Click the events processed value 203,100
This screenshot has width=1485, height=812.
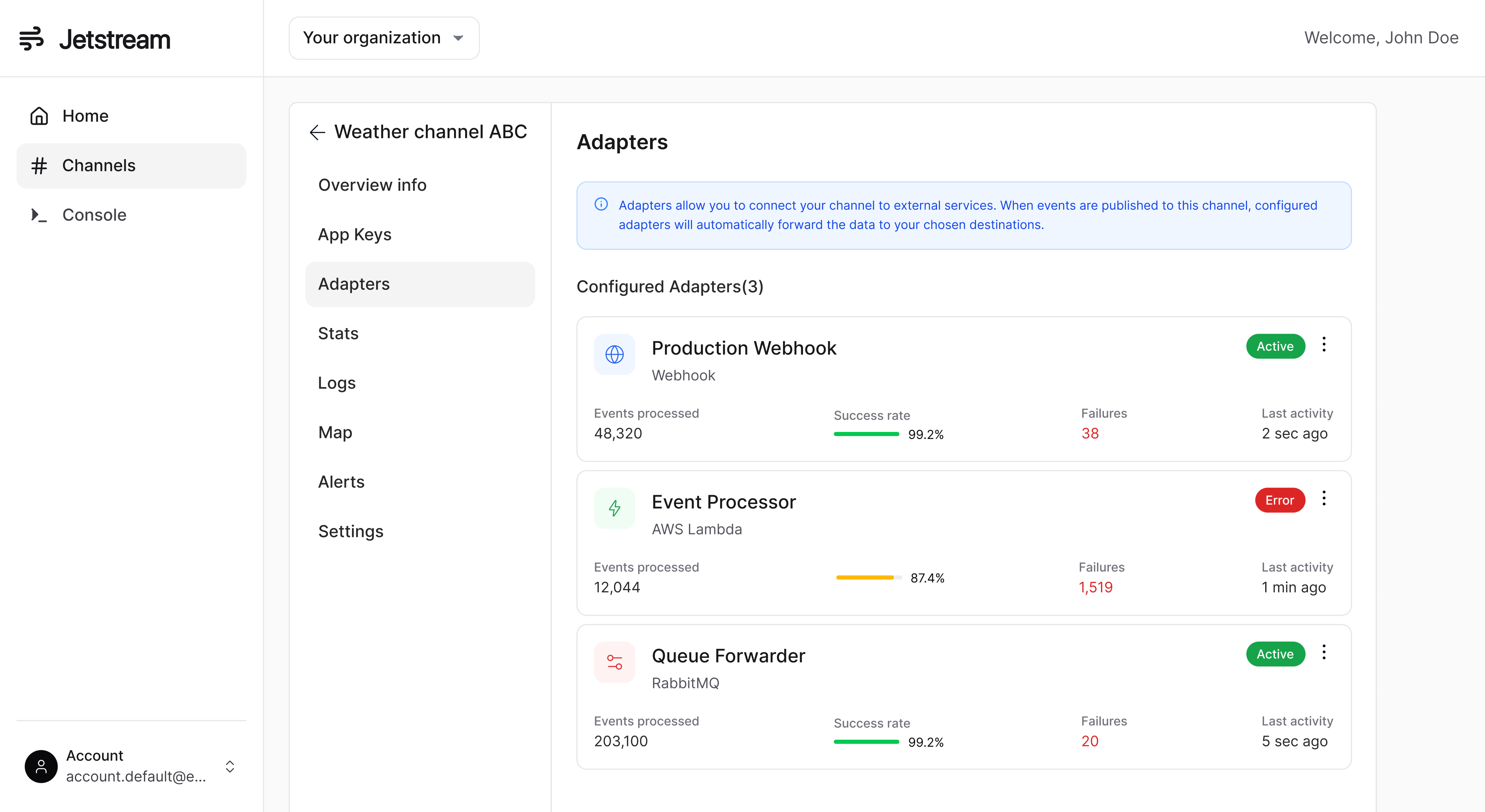621,741
